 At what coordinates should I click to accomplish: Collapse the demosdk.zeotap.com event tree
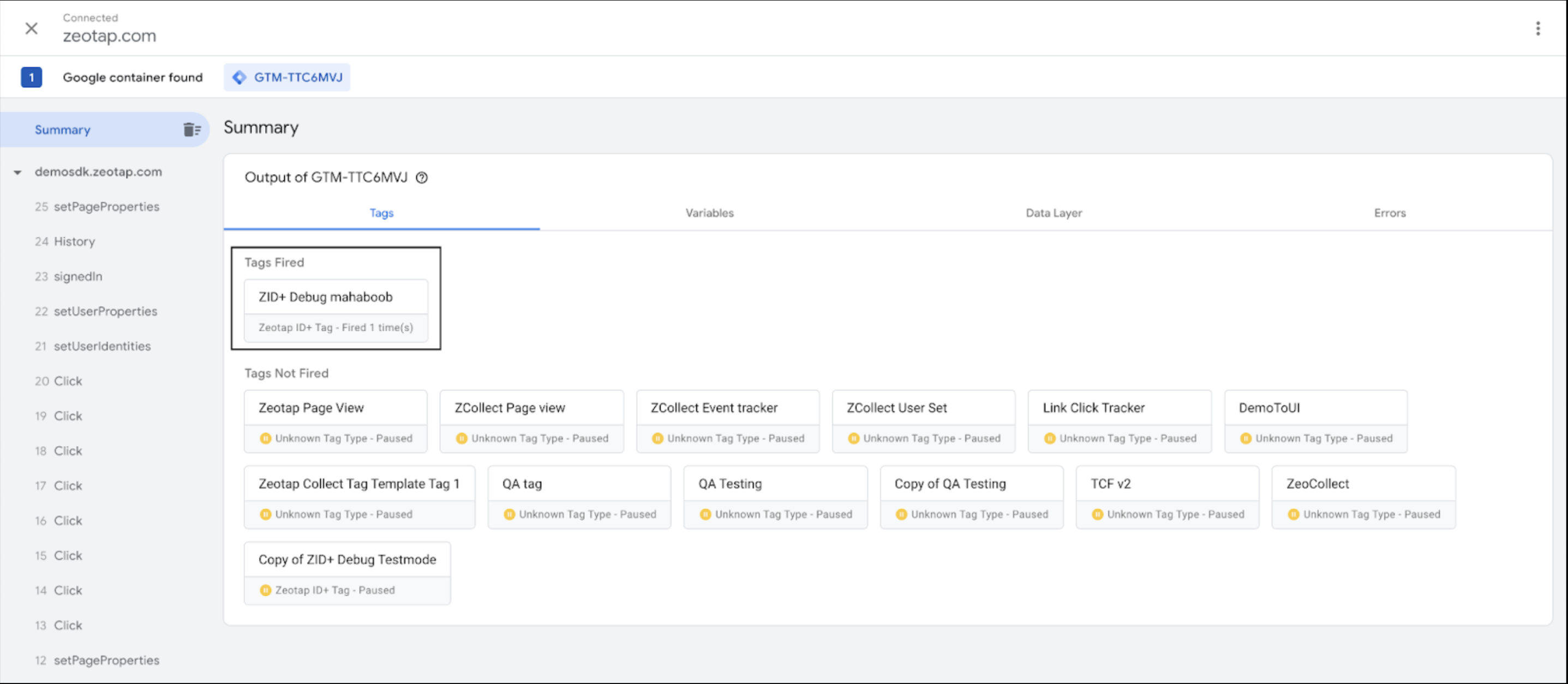tap(17, 172)
